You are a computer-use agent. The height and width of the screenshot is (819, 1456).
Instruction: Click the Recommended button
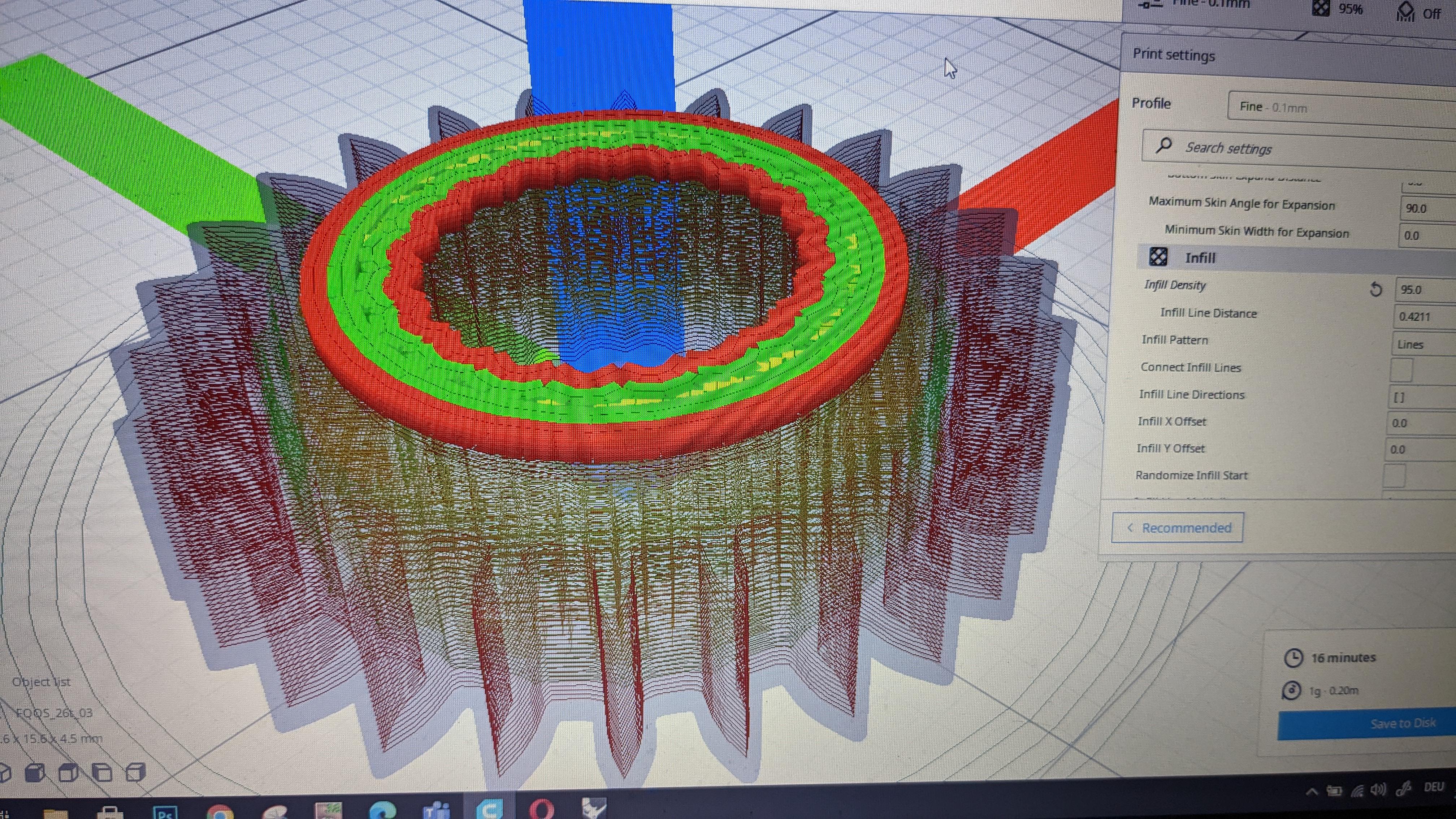point(1177,527)
